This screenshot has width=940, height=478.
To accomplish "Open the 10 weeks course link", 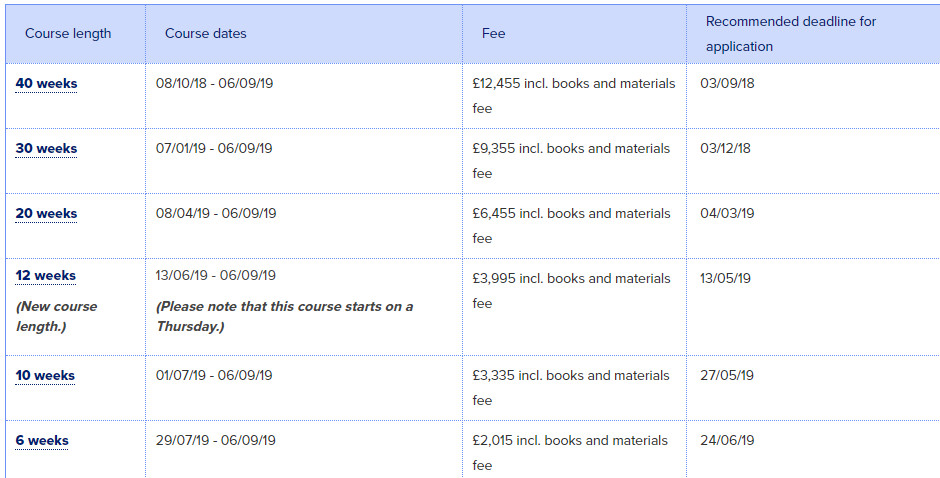I will (45, 375).
